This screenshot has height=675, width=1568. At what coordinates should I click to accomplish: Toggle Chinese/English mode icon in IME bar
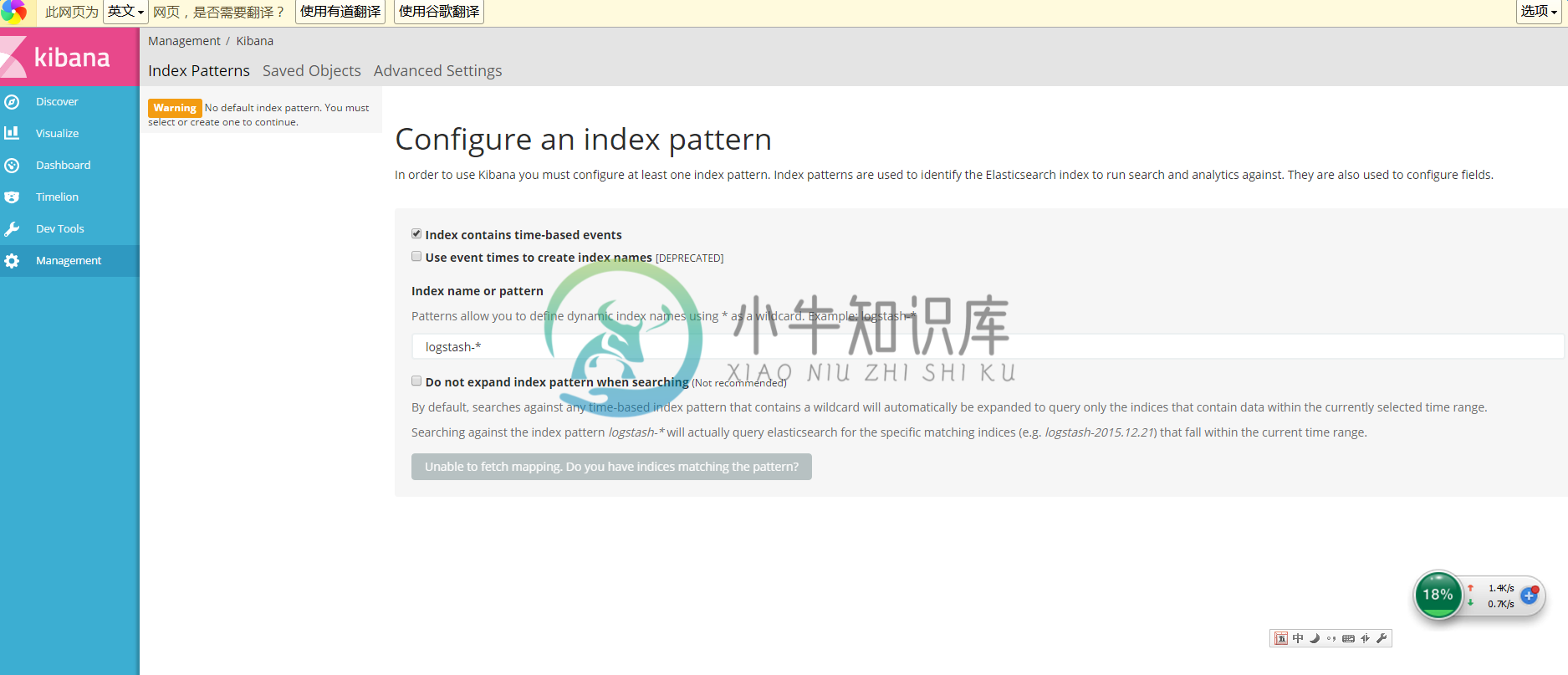[x=1298, y=638]
